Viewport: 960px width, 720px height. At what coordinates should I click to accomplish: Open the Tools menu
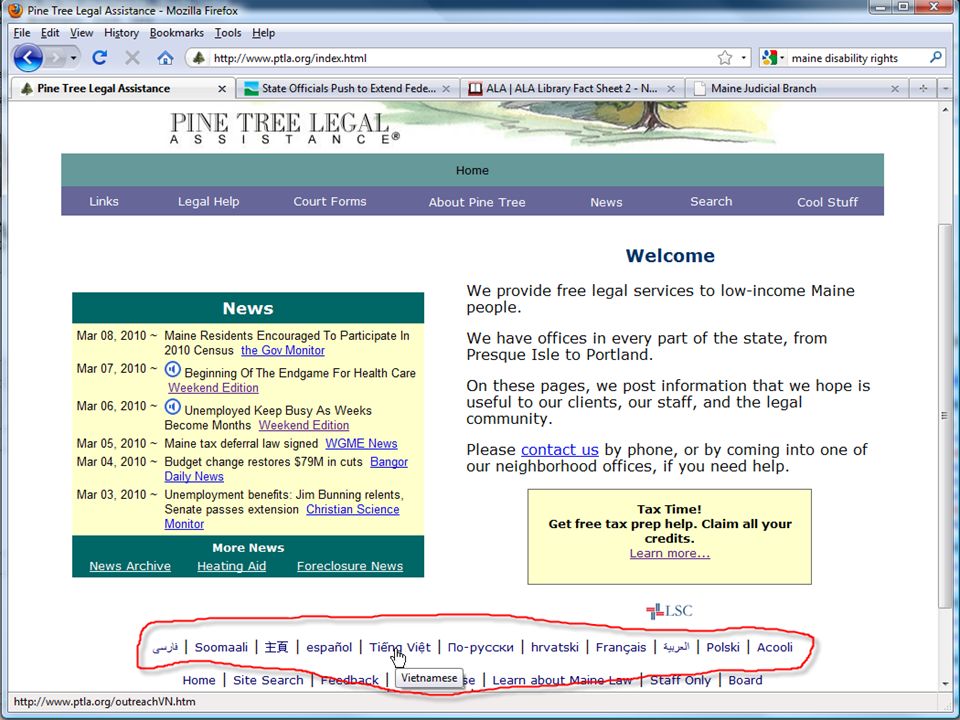(228, 33)
